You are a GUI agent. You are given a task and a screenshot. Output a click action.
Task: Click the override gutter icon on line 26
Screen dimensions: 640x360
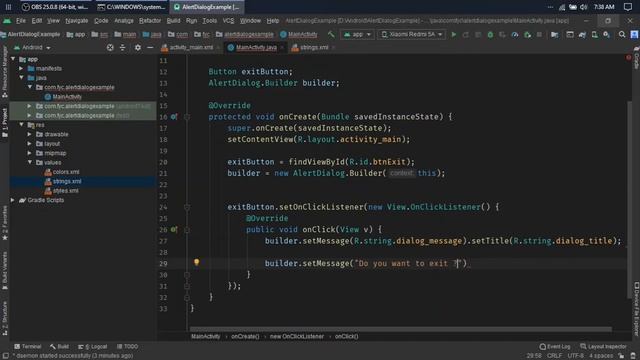(174, 229)
